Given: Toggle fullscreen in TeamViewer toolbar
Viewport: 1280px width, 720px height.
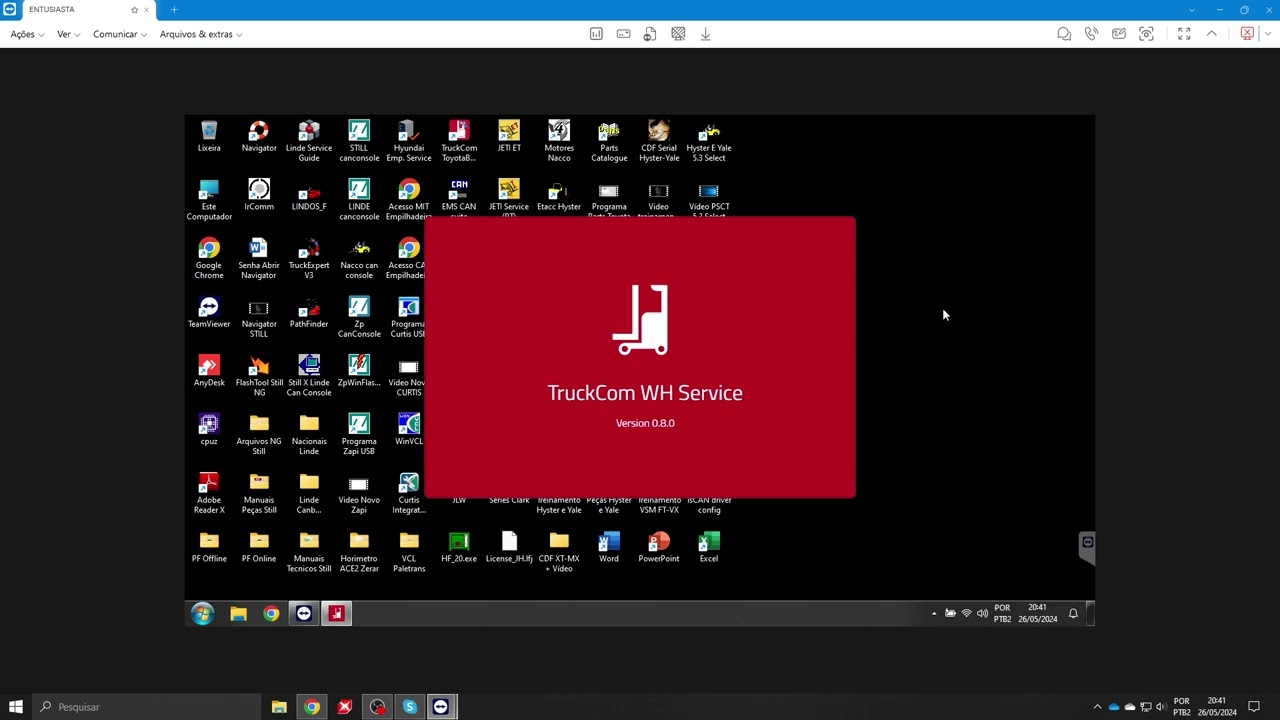Looking at the screenshot, I should (1184, 34).
